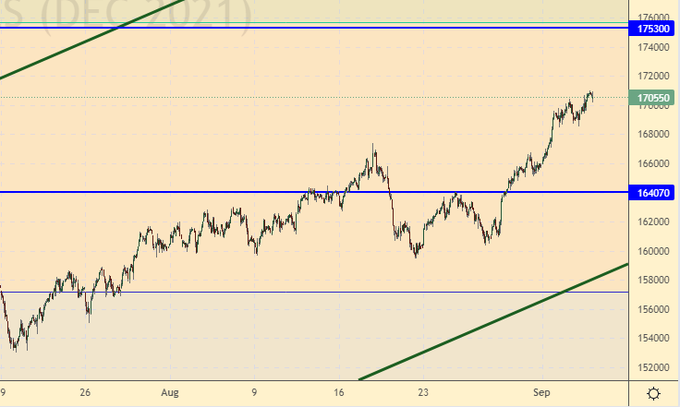Click the 164070 blue price label
680x407 pixels.
coord(654,192)
